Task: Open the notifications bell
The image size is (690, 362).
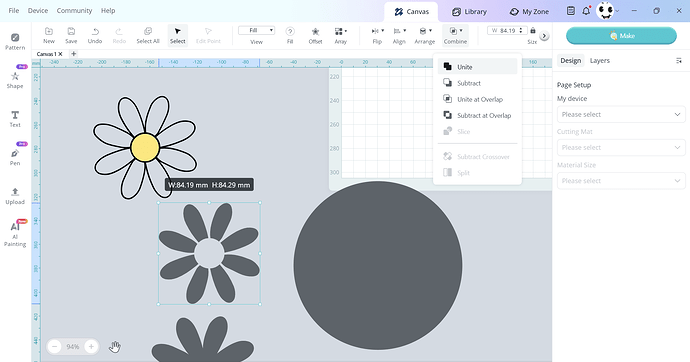Action: [x=586, y=11]
